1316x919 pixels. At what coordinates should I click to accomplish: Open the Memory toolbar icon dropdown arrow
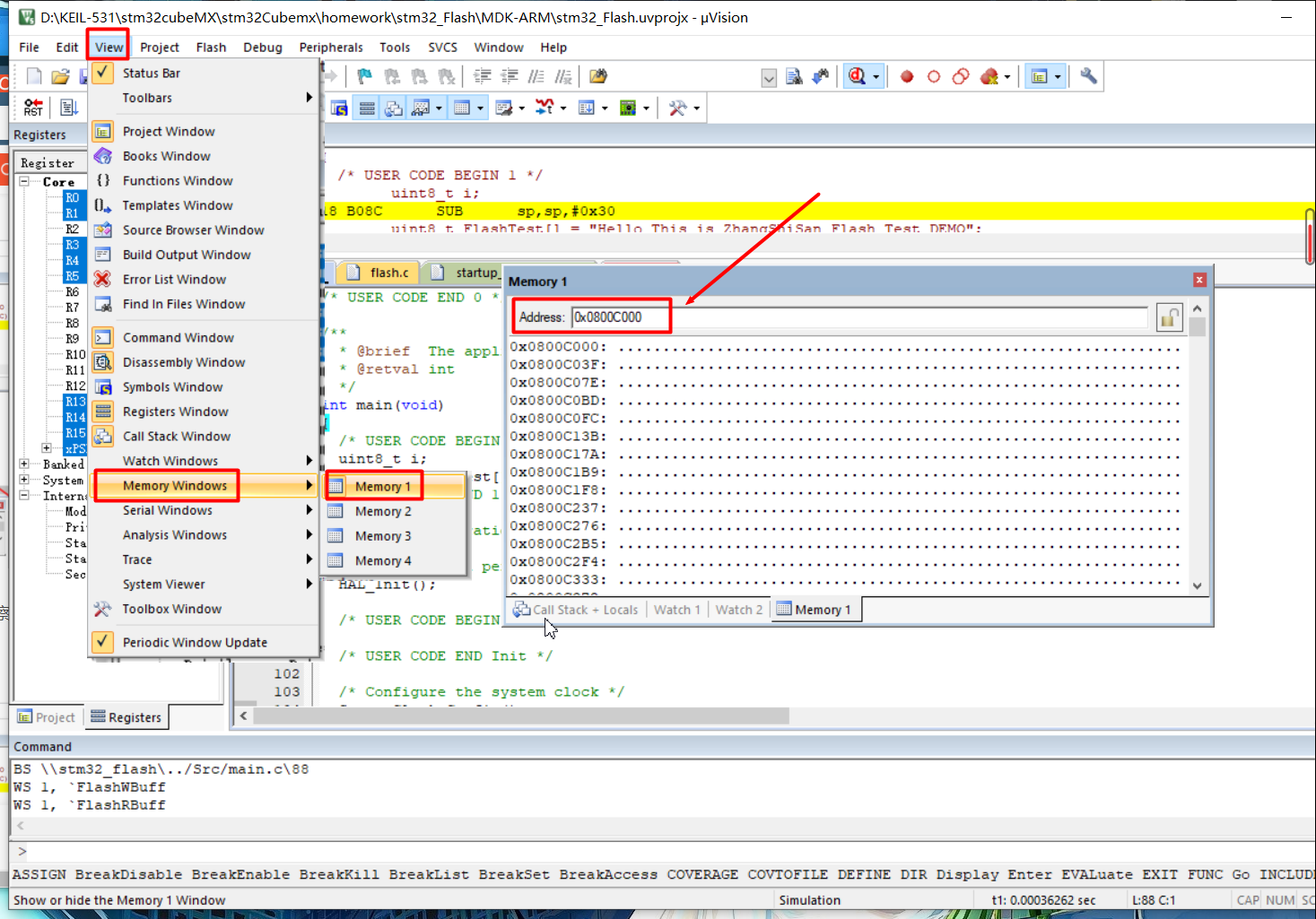point(480,108)
